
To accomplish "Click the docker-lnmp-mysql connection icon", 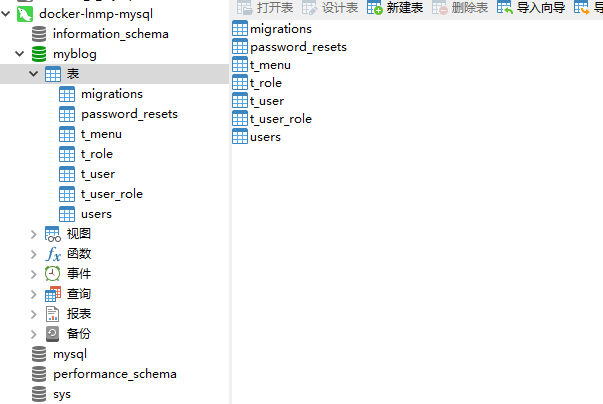I will (x=25, y=14).
